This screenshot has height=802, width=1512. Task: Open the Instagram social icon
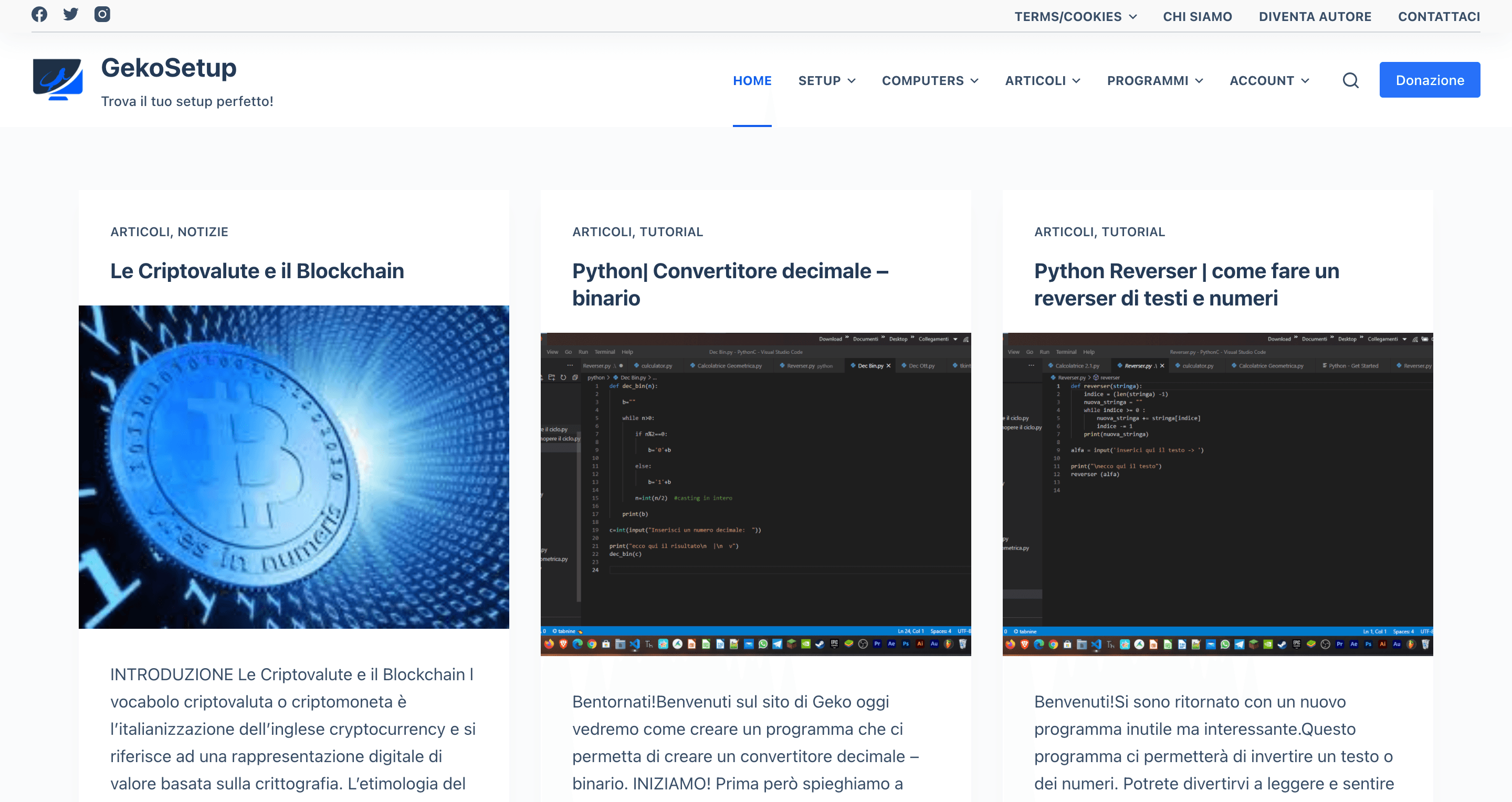[x=102, y=14]
